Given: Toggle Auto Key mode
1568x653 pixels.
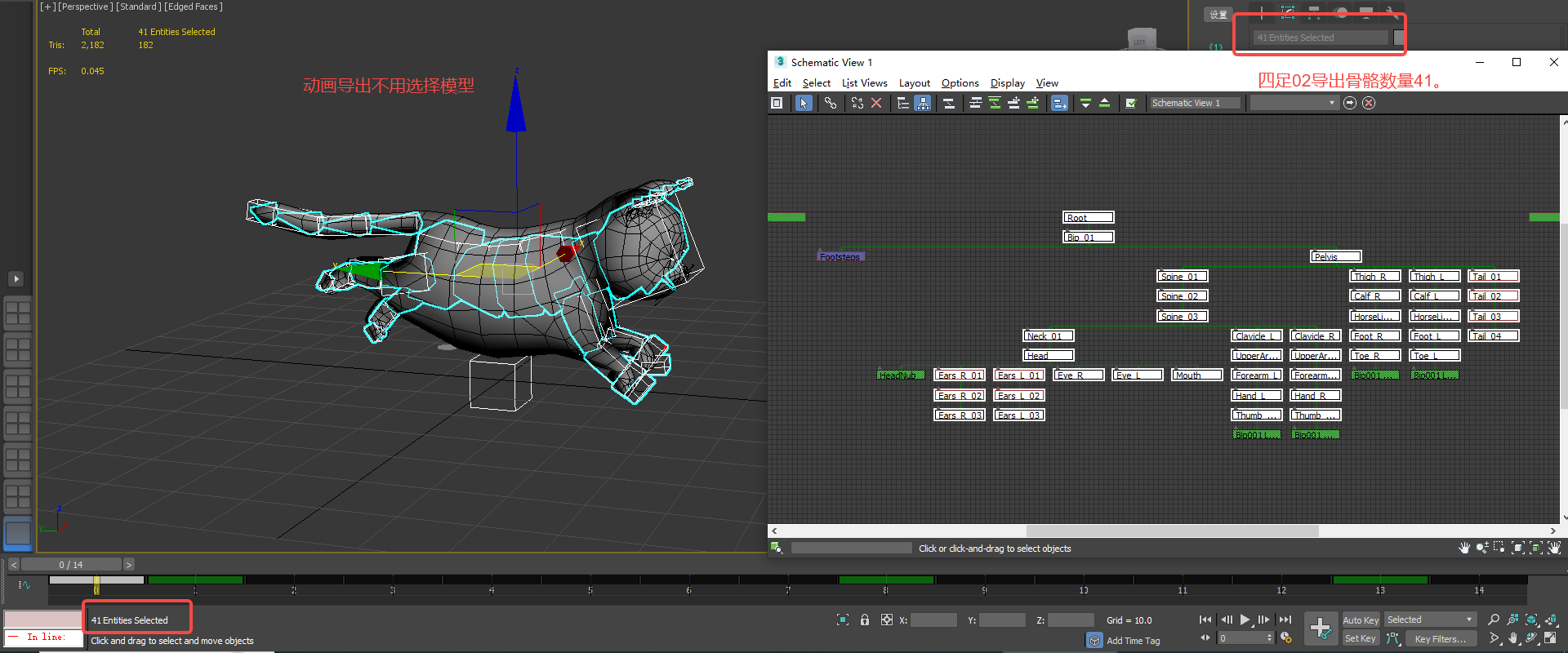Looking at the screenshot, I should [x=1361, y=620].
